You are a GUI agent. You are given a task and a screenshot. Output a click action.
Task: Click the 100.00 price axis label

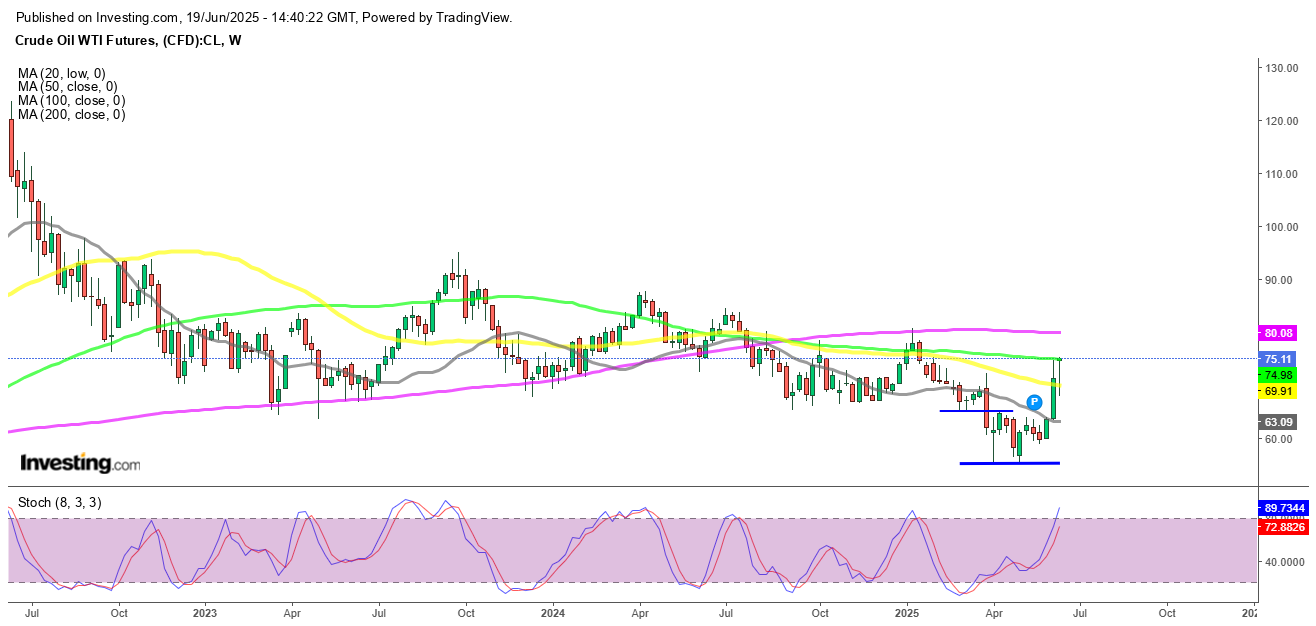point(1280,227)
